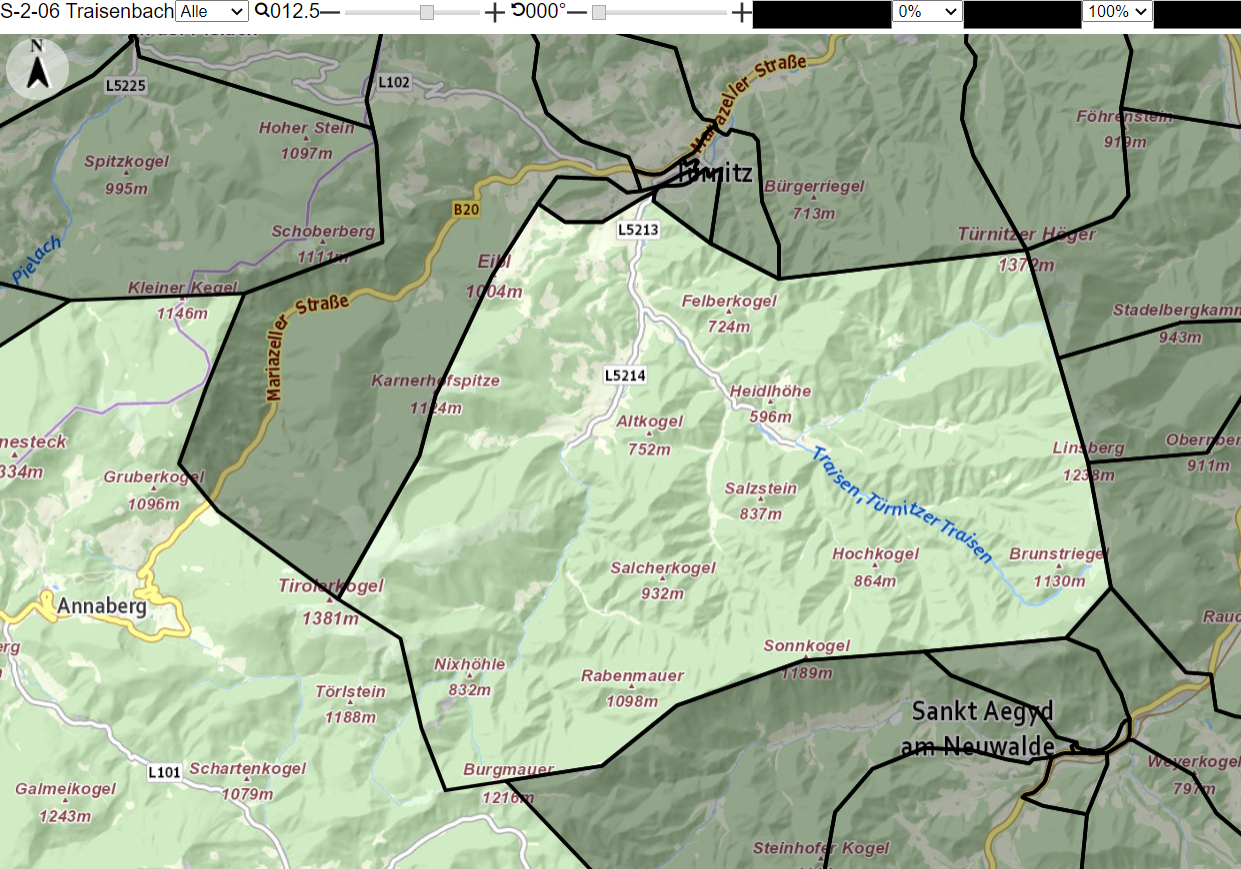Click the rotation reset arrow icon

(518, 11)
